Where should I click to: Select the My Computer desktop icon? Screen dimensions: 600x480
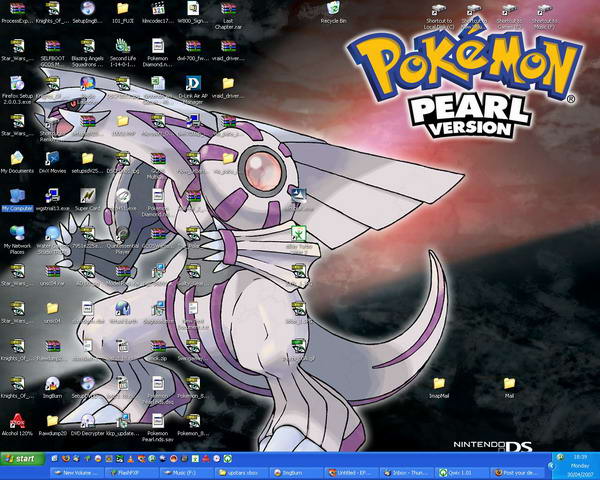(17, 200)
